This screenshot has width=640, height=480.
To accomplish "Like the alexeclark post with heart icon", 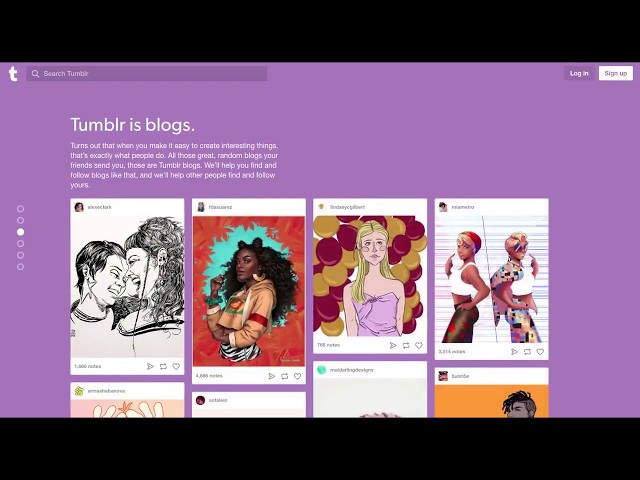I will coord(176,367).
